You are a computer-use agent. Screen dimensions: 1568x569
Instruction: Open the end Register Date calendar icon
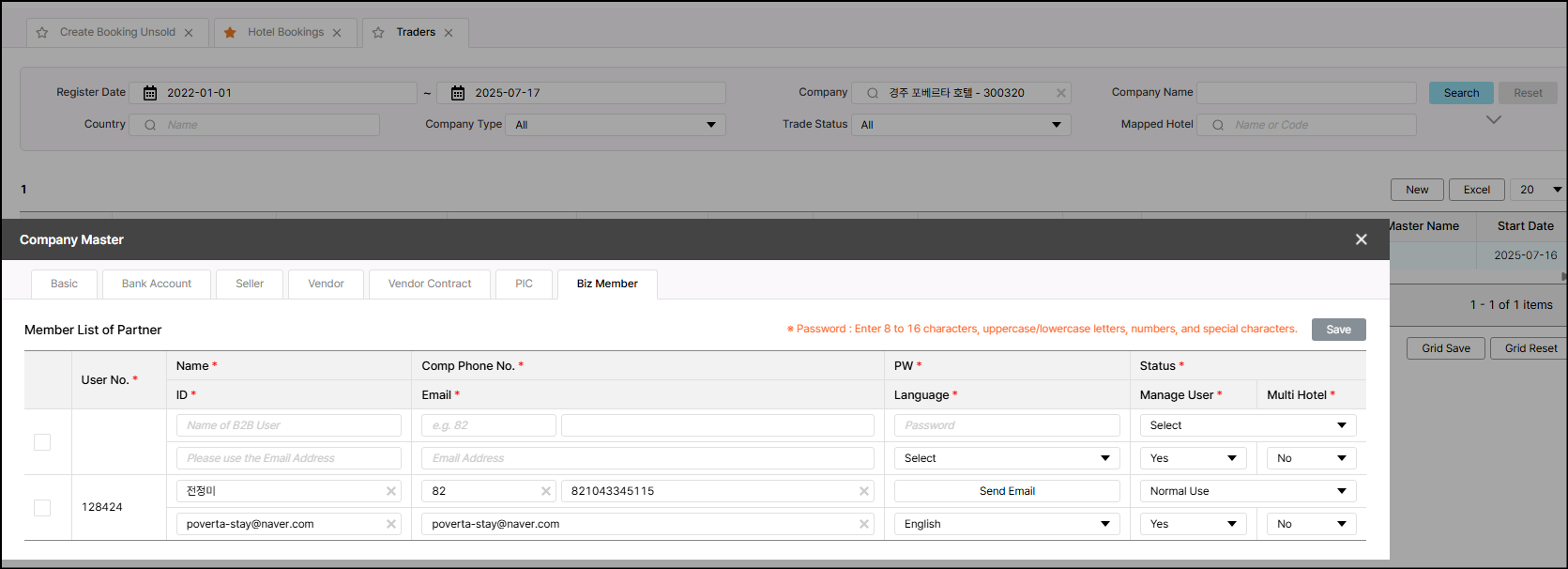pyautogui.click(x=458, y=93)
